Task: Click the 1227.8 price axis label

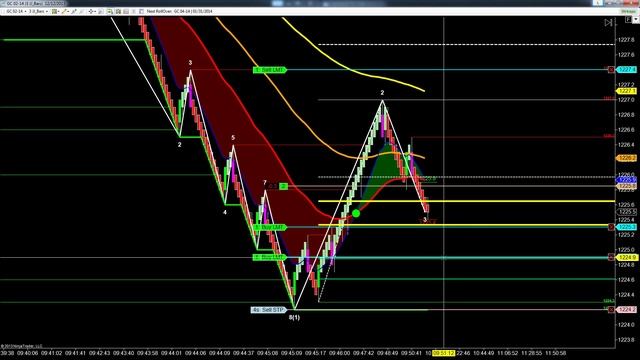Action: (626, 40)
